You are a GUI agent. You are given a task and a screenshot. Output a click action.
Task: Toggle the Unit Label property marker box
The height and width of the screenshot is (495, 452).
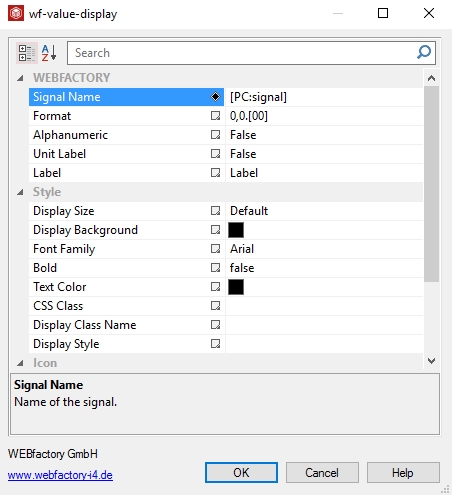215,154
